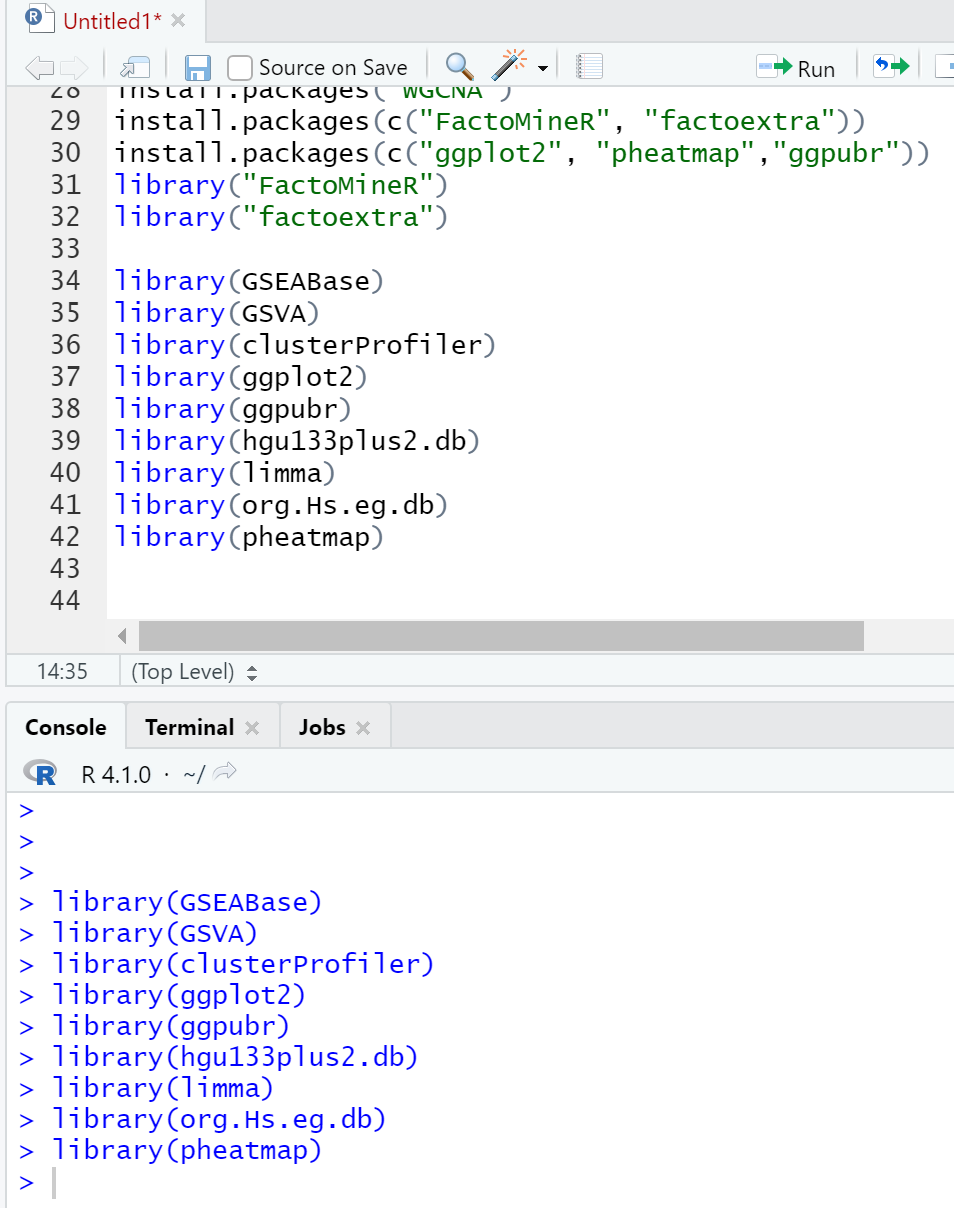Switch to the Jobs tab

(x=321, y=727)
